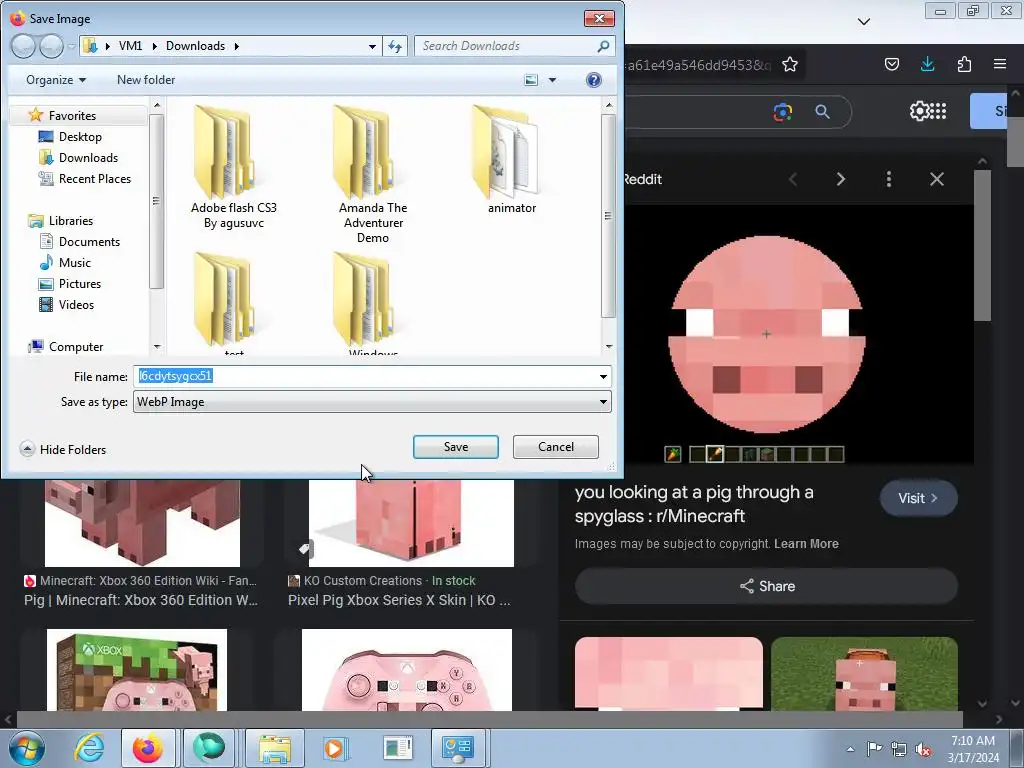
Task: Click the Firefox Pocket save icon
Action: [x=891, y=64]
